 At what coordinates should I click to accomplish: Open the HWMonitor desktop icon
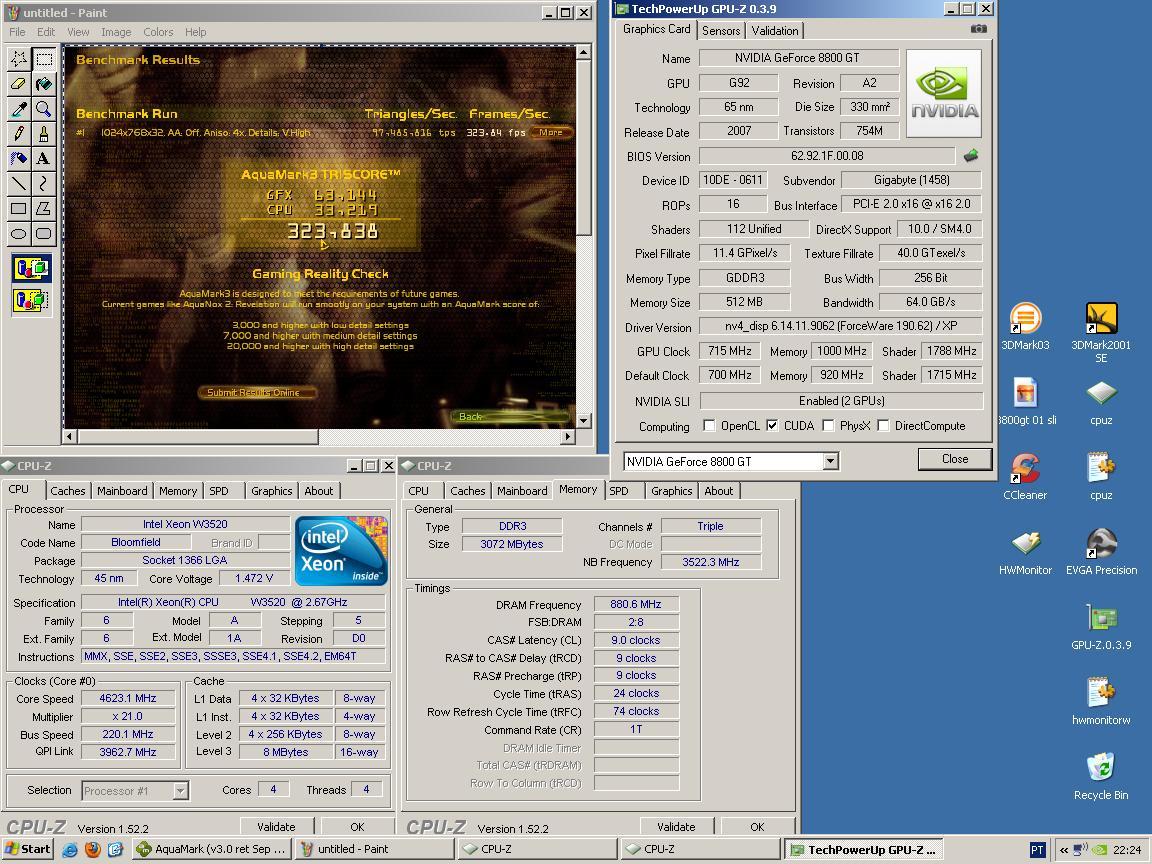click(x=1025, y=552)
